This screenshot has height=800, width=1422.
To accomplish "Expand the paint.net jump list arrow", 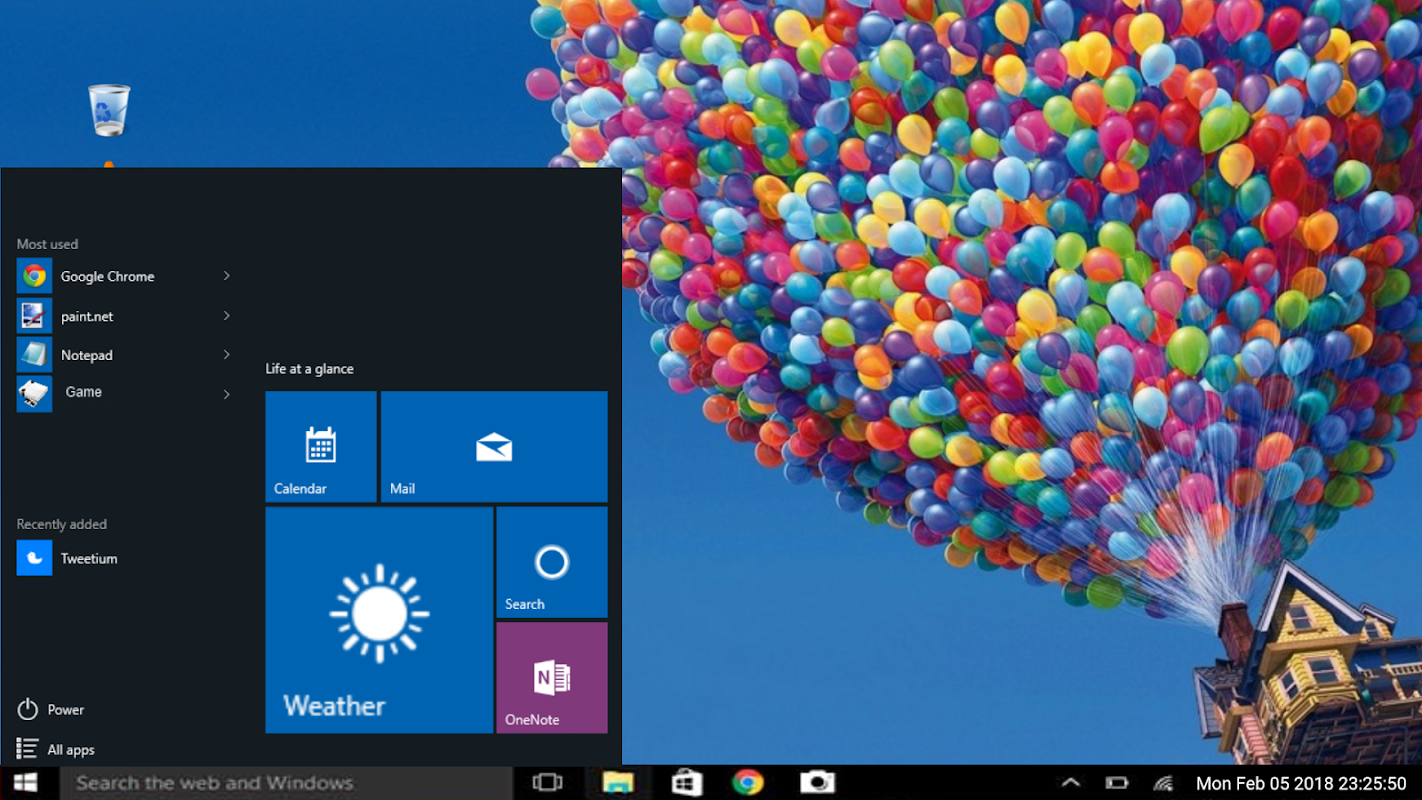I will coord(227,316).
